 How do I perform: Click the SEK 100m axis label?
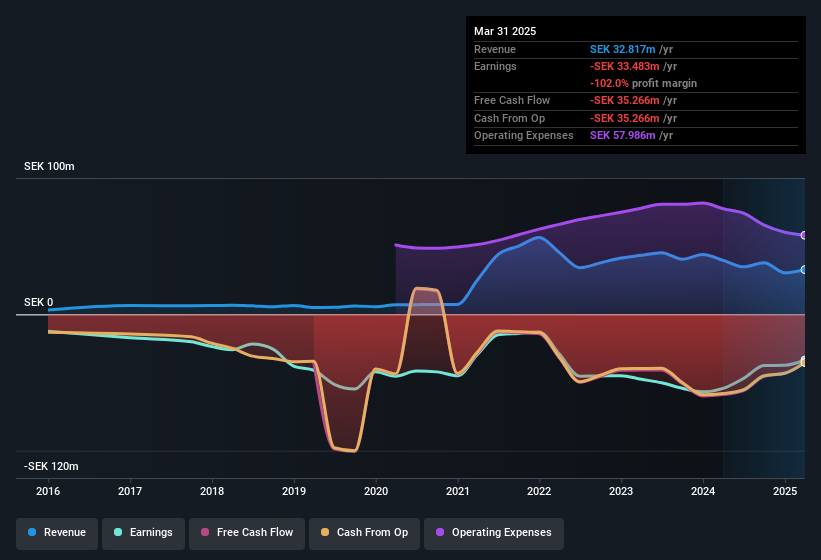[49, 166]
